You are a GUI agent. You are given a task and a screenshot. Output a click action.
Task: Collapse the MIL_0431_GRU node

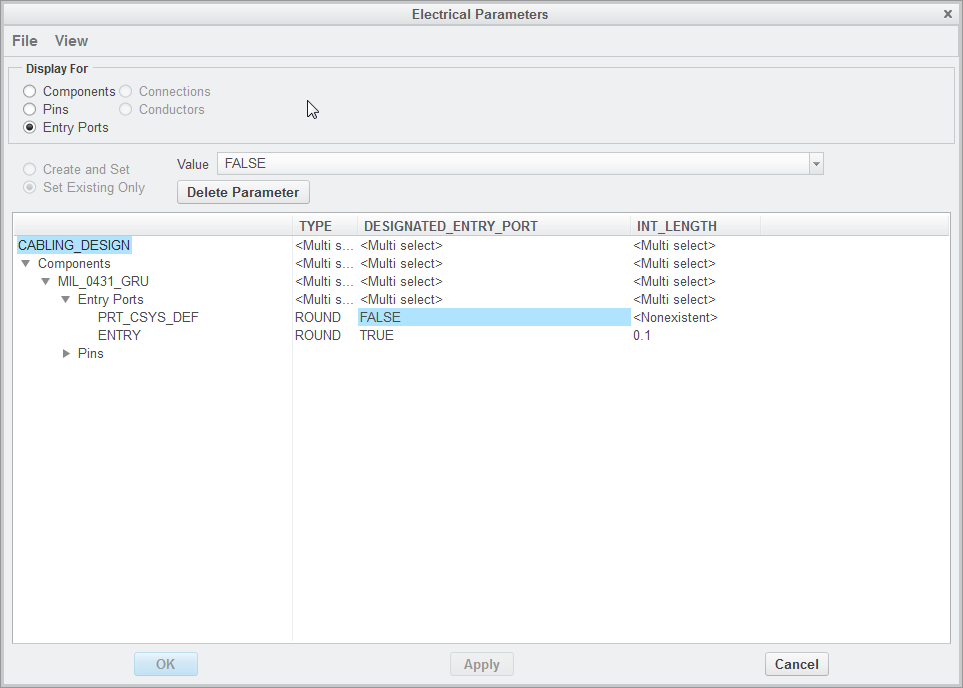45,281
